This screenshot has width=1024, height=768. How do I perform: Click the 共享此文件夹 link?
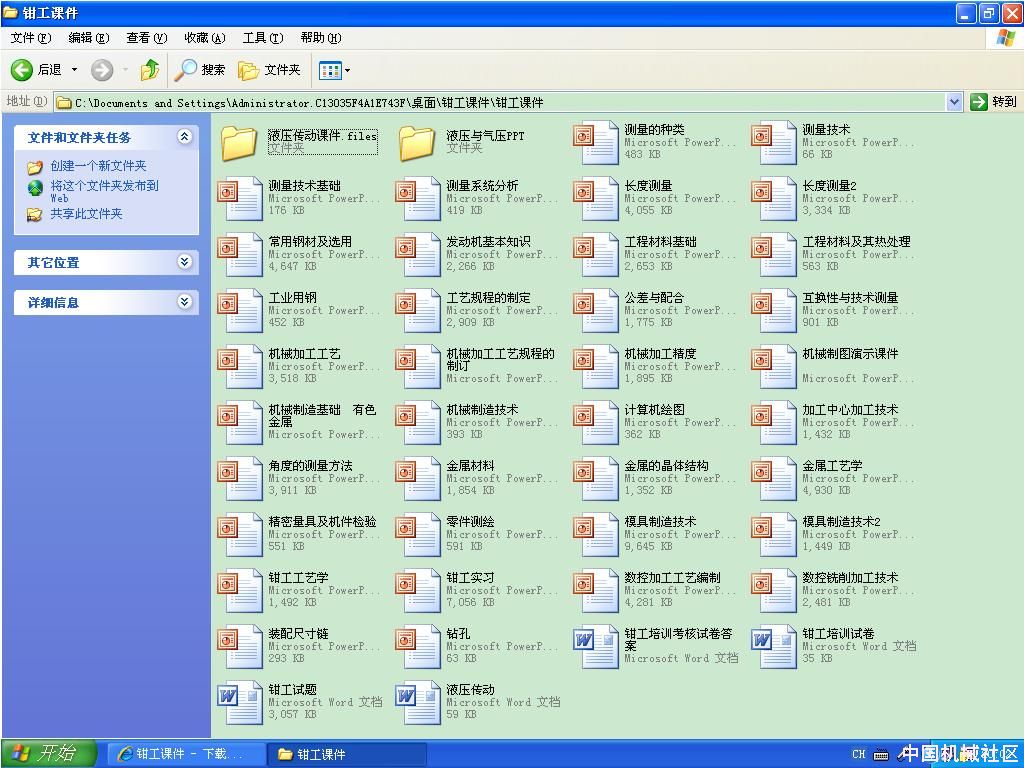86,214
